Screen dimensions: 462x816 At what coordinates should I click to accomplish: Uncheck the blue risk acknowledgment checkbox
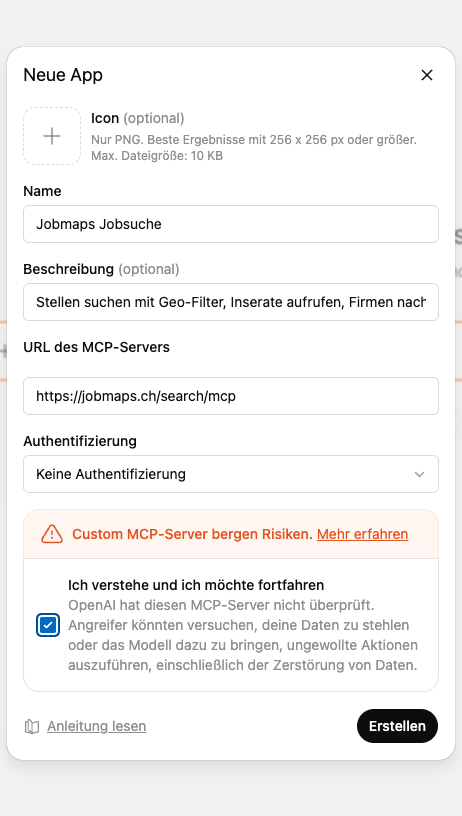coord(48,625)
